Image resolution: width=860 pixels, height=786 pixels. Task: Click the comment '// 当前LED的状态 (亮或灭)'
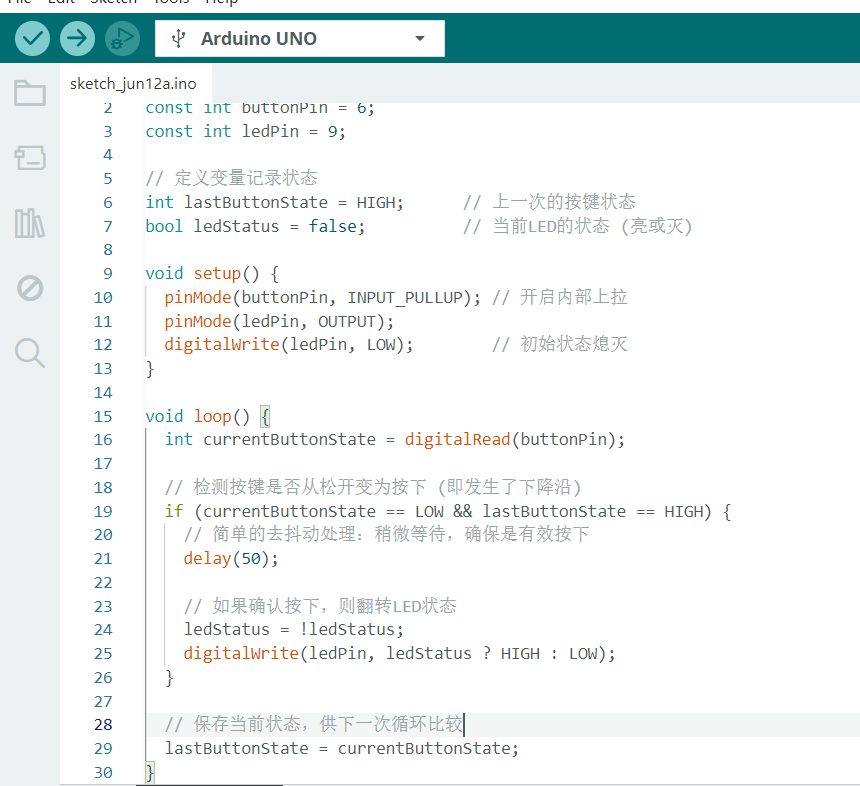point(578,226)
